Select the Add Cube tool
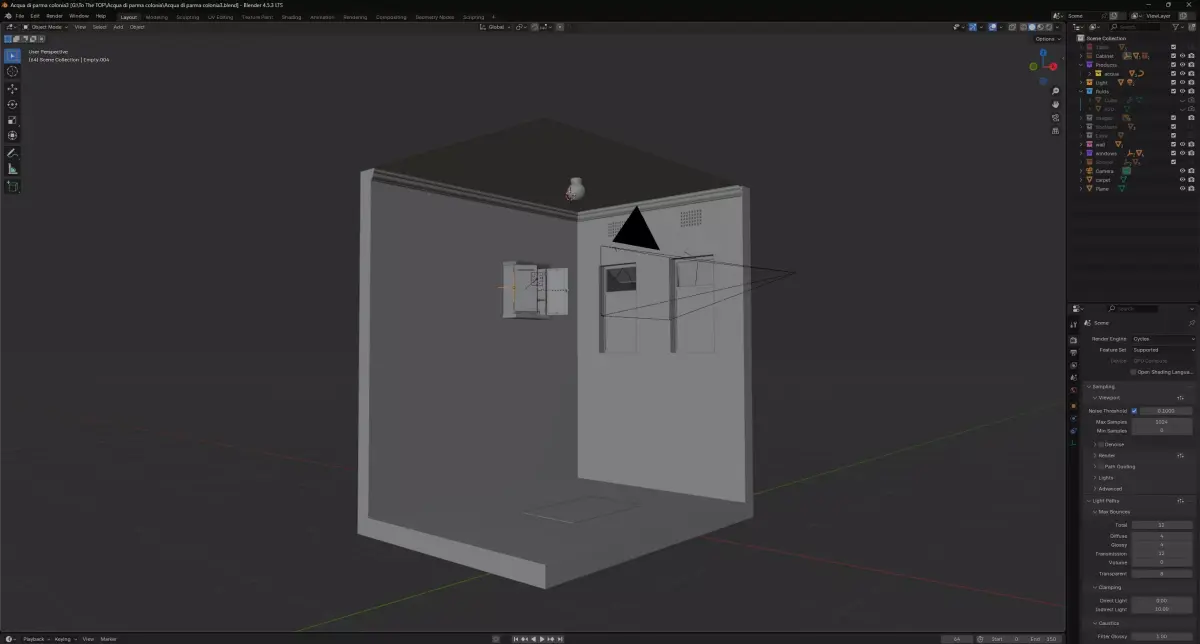Screen dimensions: 1200x644 coord(13,186)
